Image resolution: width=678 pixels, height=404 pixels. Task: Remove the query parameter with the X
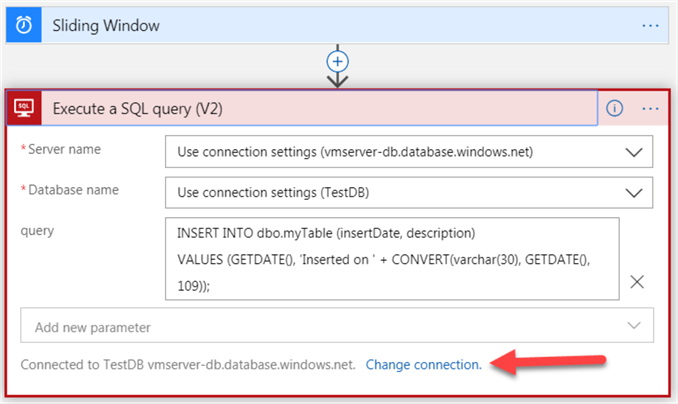[x=637, y=282]
